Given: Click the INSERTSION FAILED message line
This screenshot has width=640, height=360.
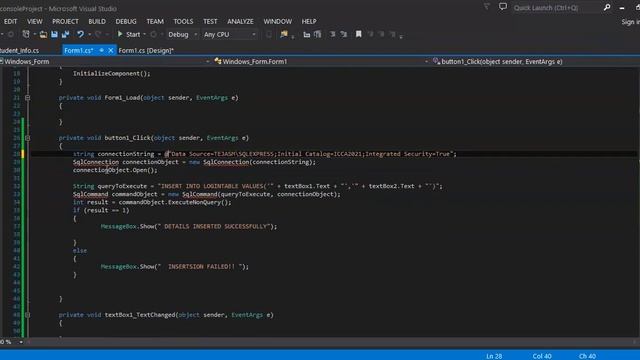Looking at the screenshot, I should pyautogui.click(x=175, y=267).
